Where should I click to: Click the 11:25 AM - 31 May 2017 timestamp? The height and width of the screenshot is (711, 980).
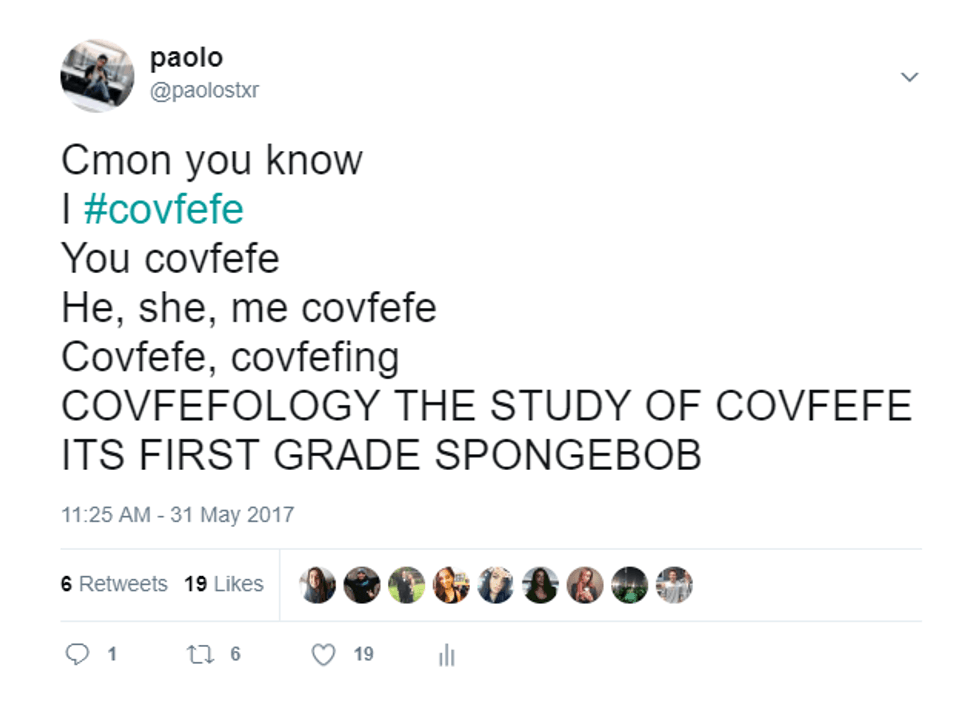click(x=178, y=515)
